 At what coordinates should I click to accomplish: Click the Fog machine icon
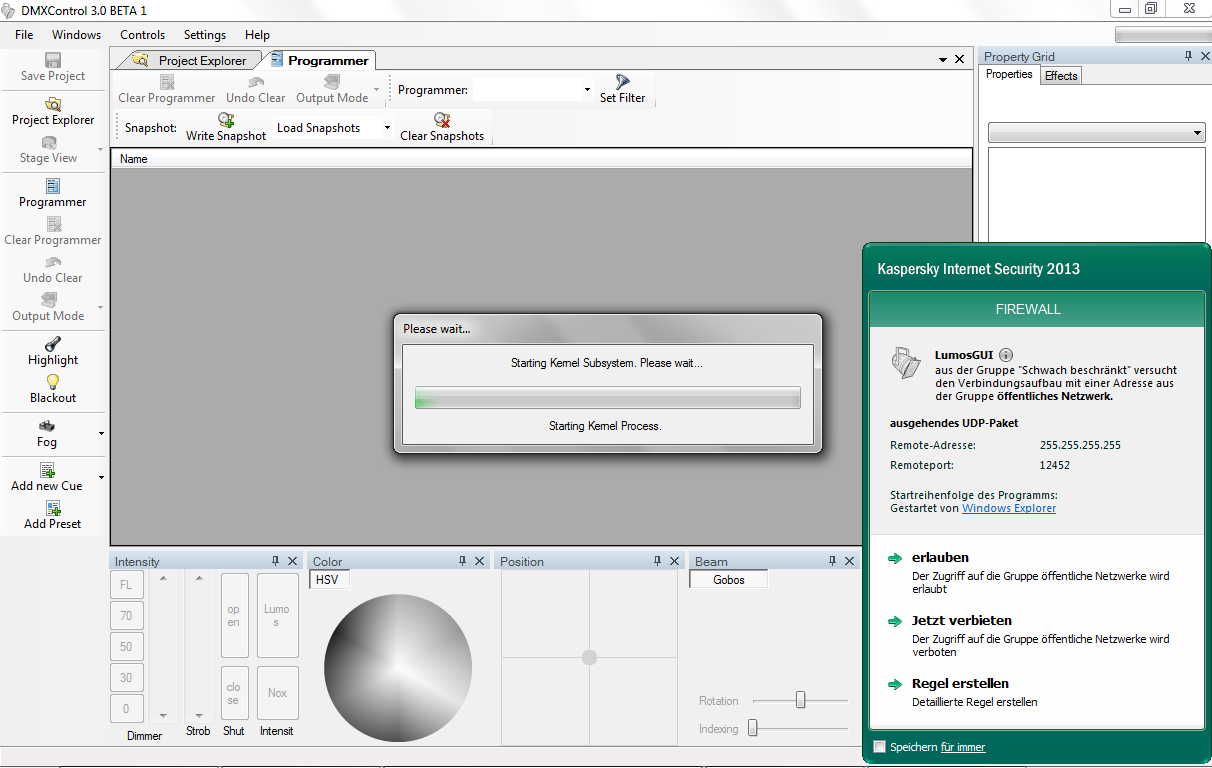[x=47, y=427]
